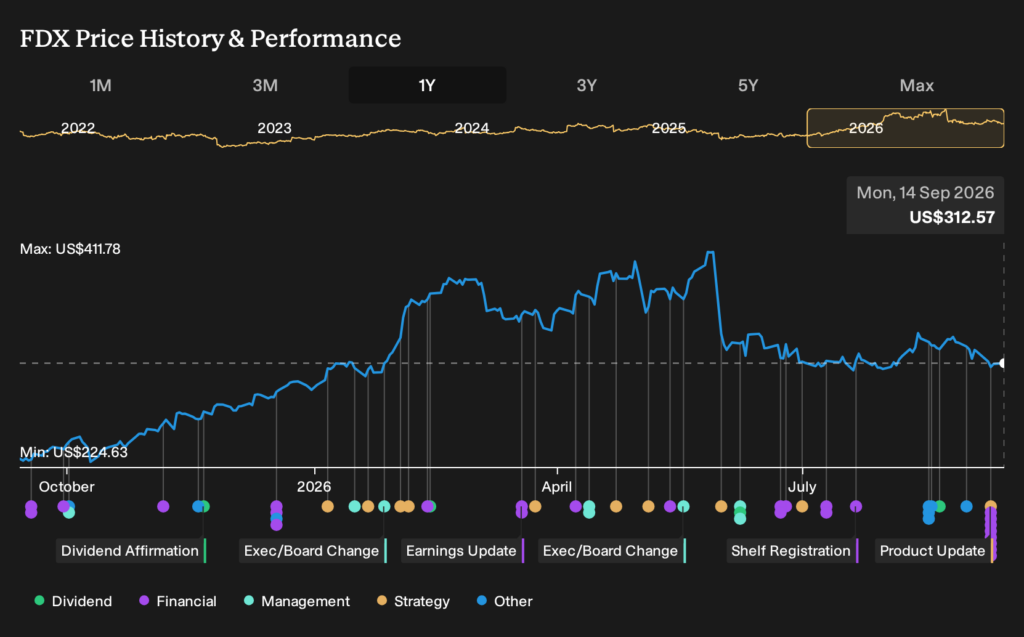The height and width of the screenshot is (637, 1024).
Task: Open the Exec/Board Change label left of Earnings Update
Action: click(312, 551)
